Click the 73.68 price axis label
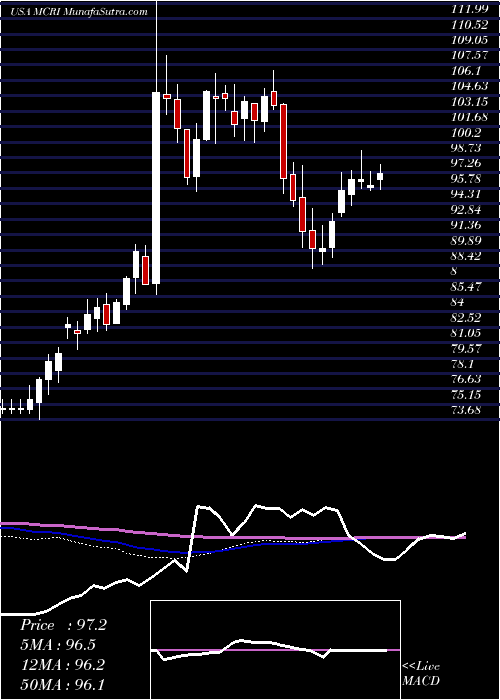 (467, 410)
